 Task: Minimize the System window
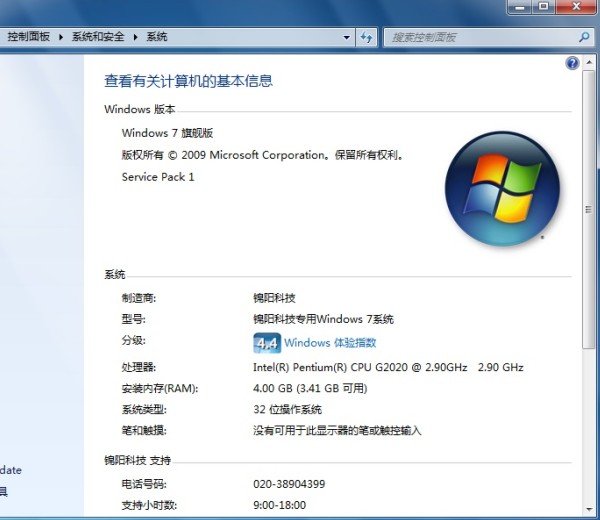pos(520,7)
